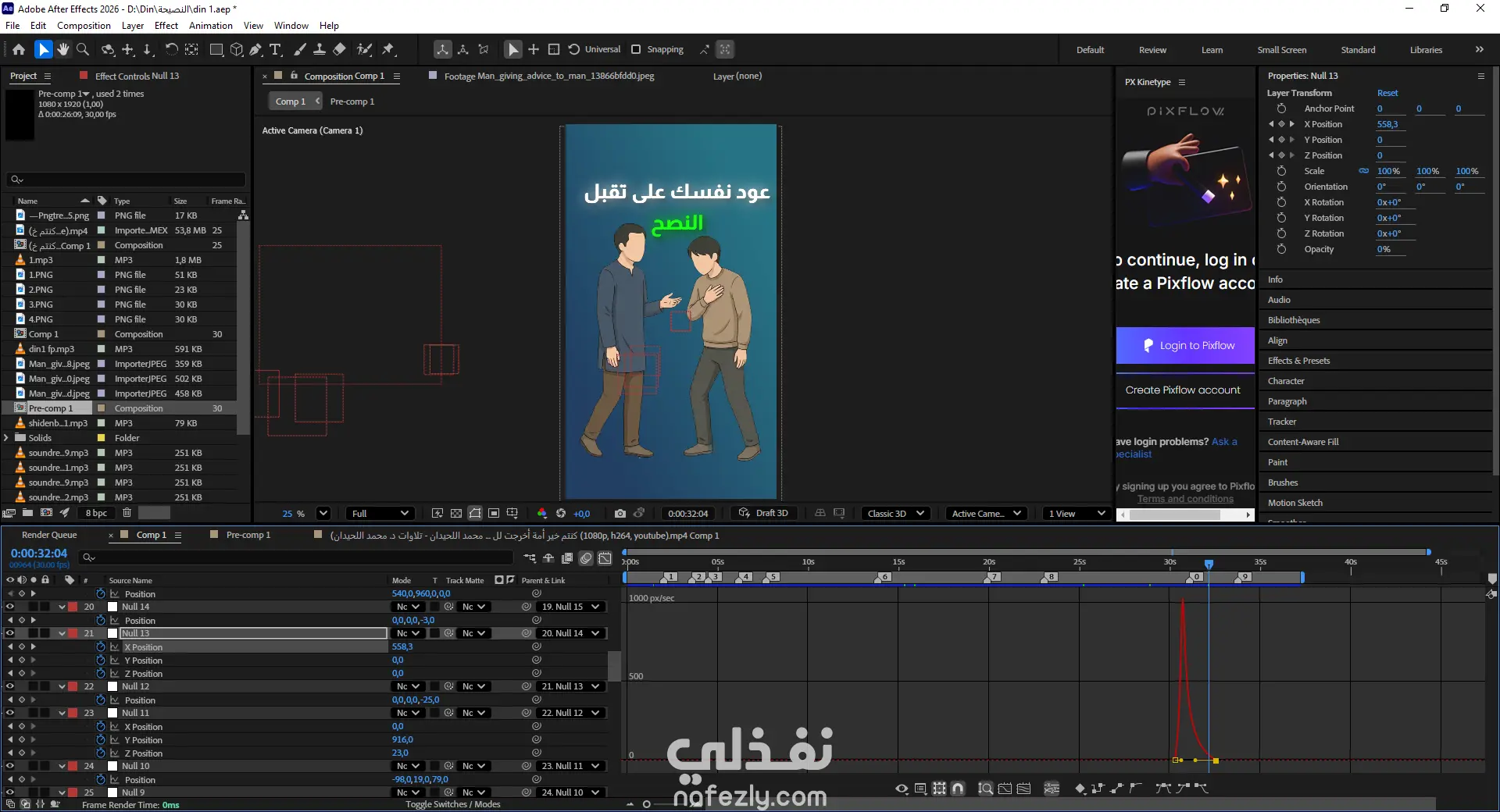
Task: Select the Zoom tool magnifier
Action: click(x=83, y=50)
